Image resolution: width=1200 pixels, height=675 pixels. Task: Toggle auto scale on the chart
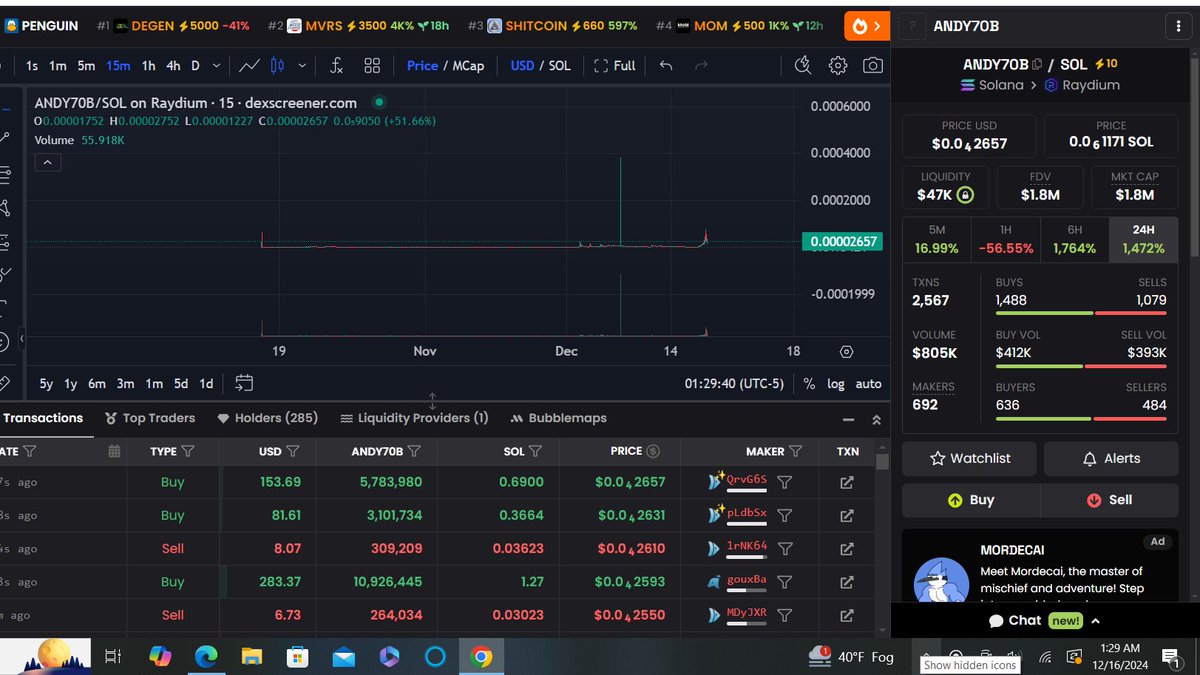[869, 383]
